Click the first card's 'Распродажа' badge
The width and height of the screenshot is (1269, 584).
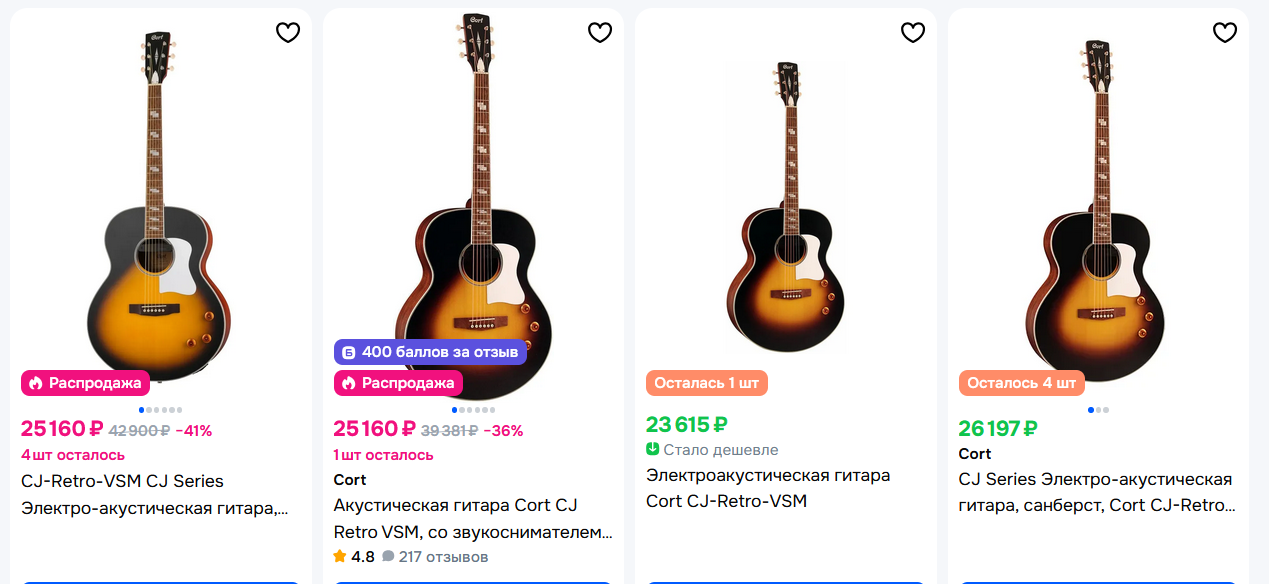[x=85, y=383]
